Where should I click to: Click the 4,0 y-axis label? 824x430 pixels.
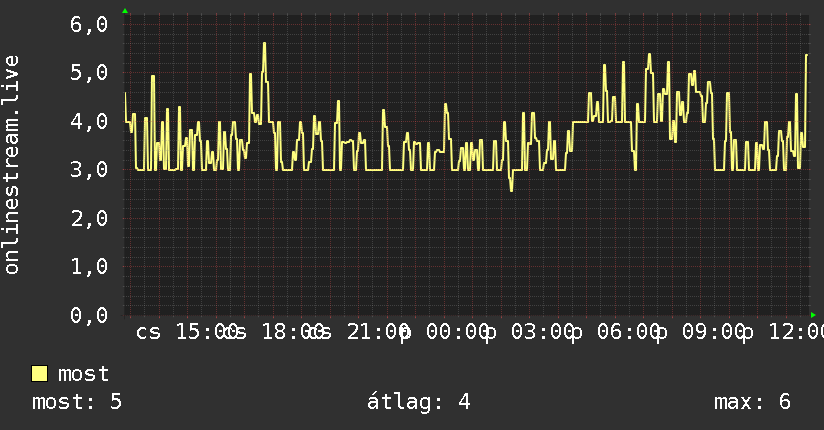tap(89, 121)
